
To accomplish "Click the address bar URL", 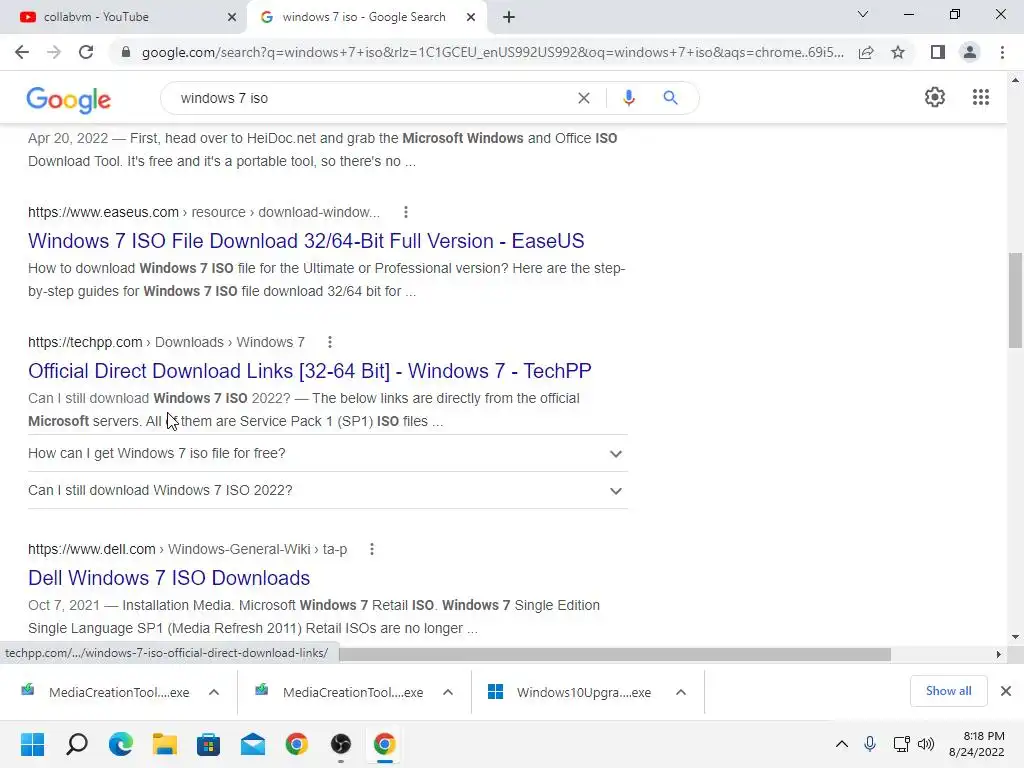I will 492,52.
